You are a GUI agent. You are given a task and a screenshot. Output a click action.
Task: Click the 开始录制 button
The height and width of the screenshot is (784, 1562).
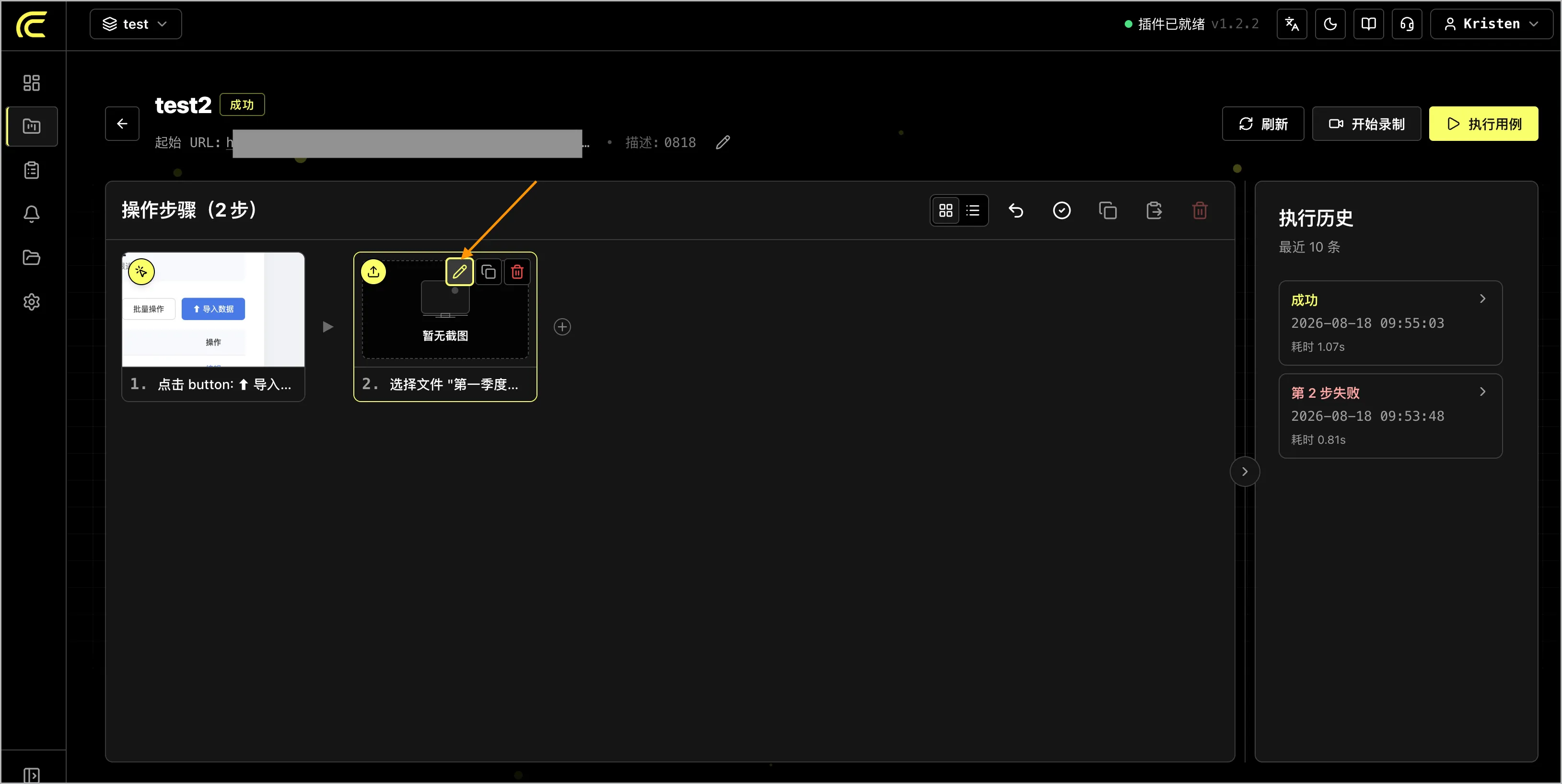(x=1366, y=124)
